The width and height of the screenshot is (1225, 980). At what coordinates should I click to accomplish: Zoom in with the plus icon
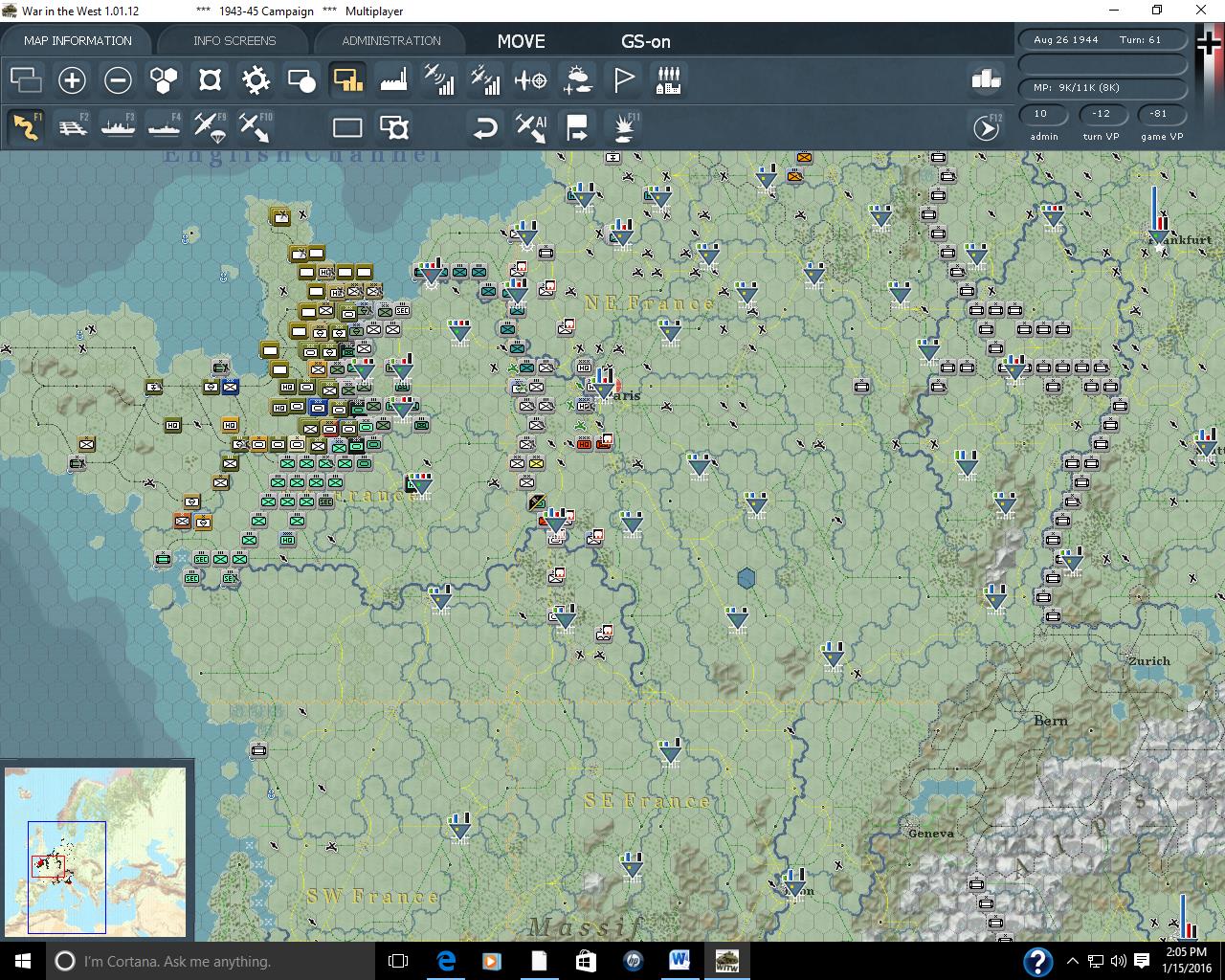[x=72, y=80]
